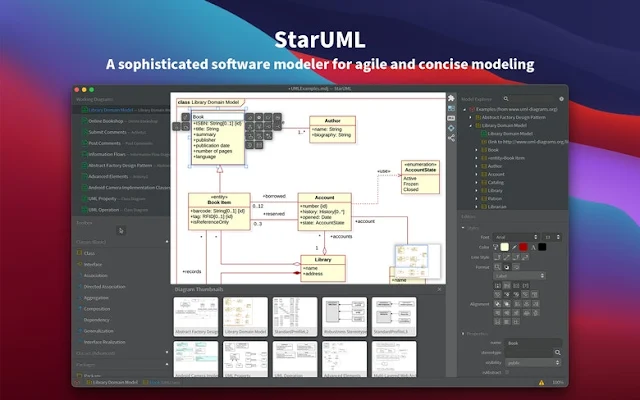Screen dimensions: 640x400
Task: Expand the Classes (Advanced) toolbox section
Action: coord(167,353)
